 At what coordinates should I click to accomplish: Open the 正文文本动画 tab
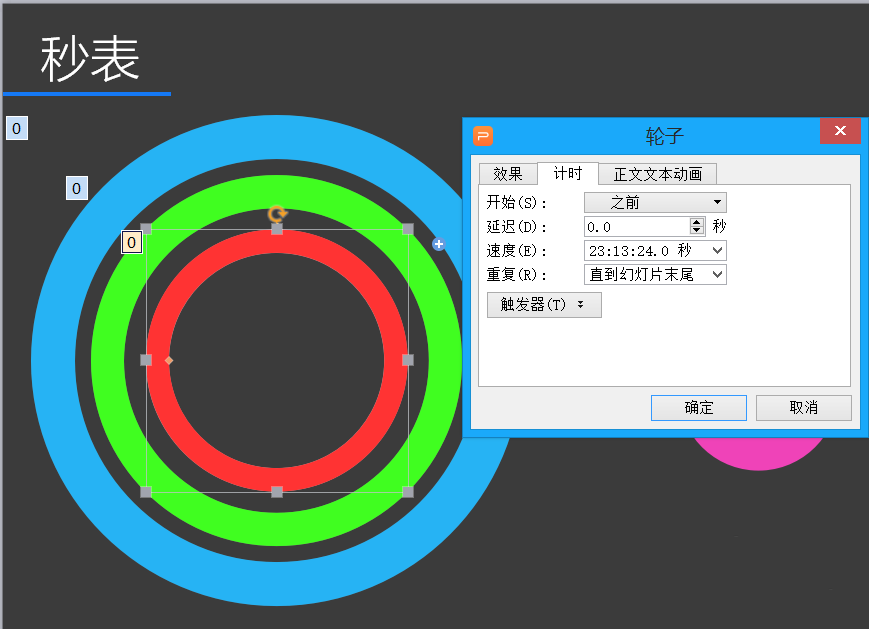pos(658,174)
